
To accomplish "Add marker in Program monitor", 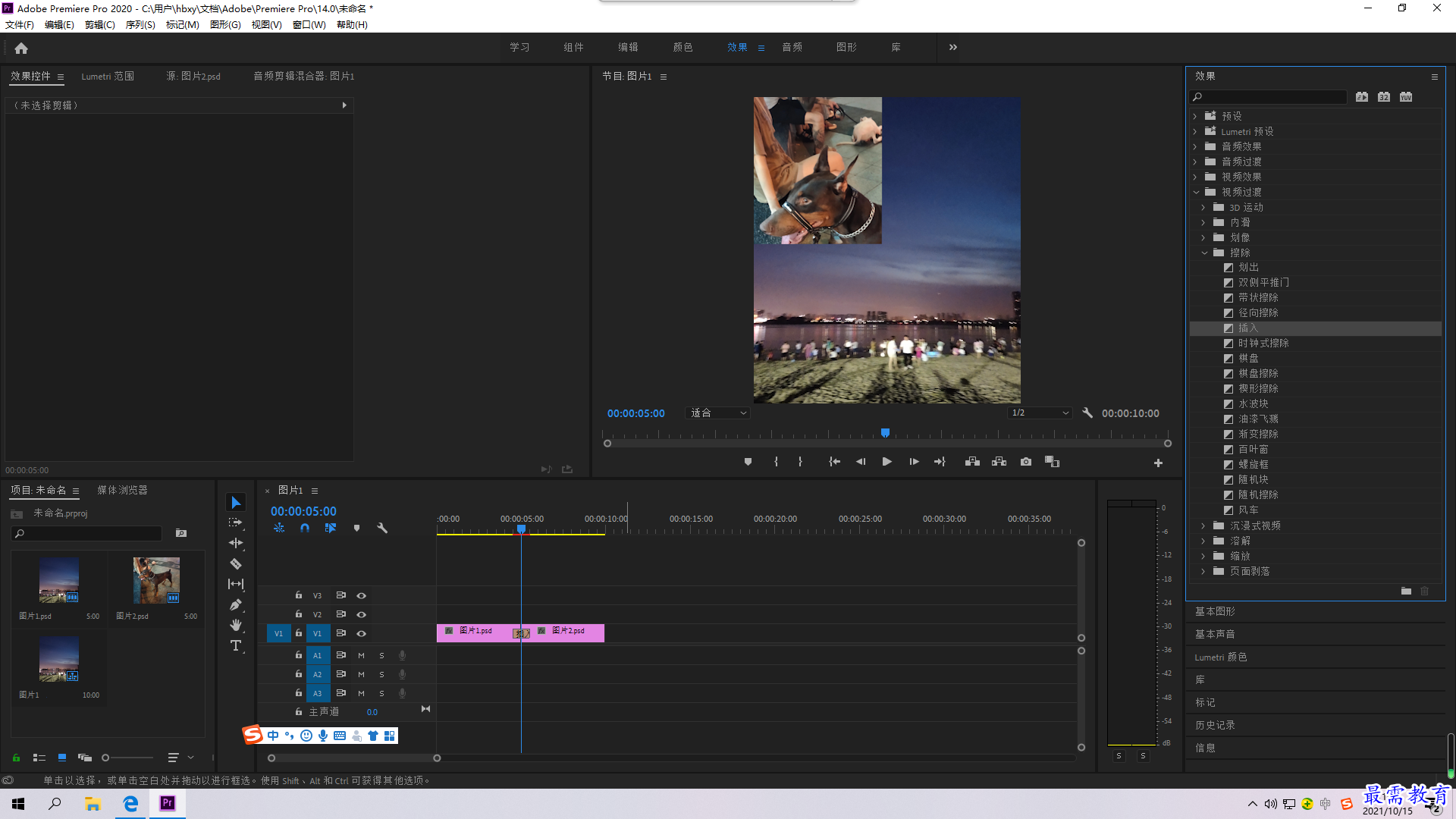I will (x=748, y=462).
